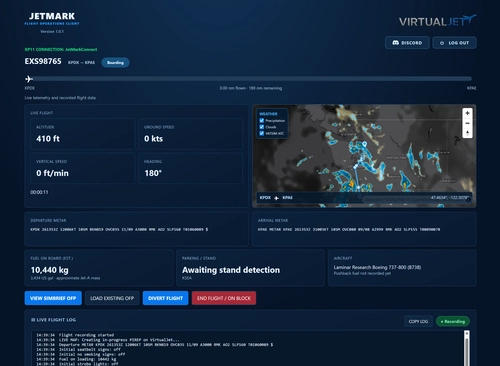Click the Fuel on loading log line
The height and width of the screenshot is (366, 500).
76,359
